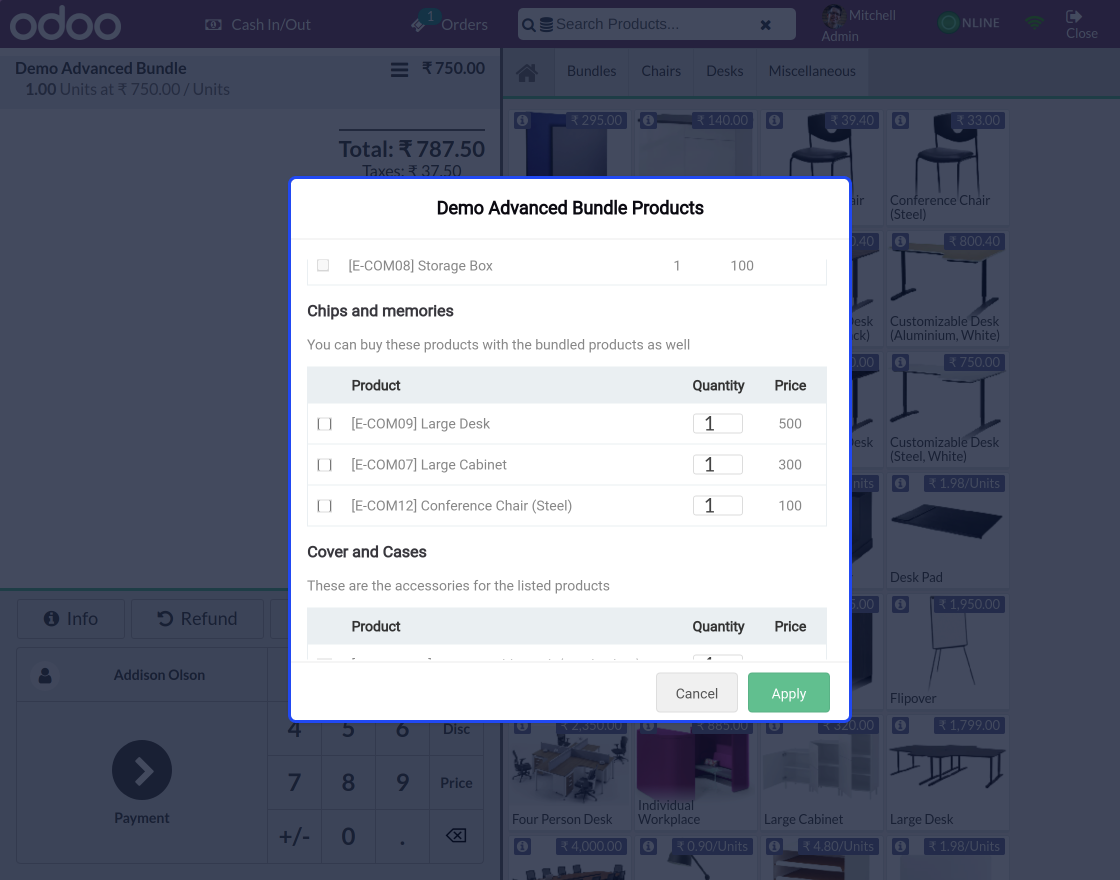Show info for Desk Pad product
Screen dimensions: 1120x880
click(x=901, y=484)
